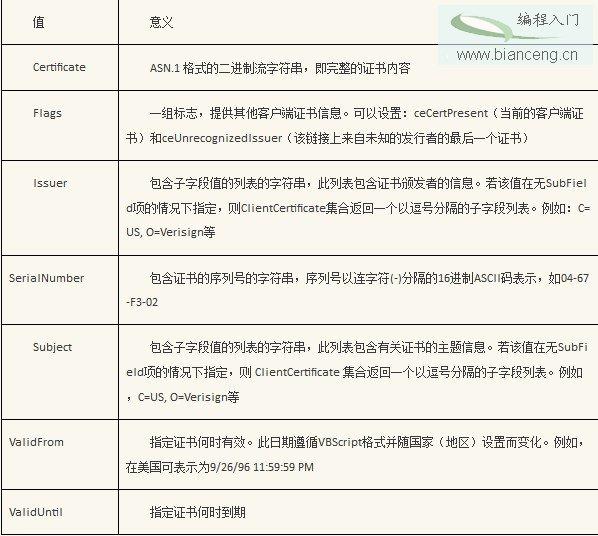Click ClientCertificate集合 text in Issuer row
The image size is (598, 536).
point(295,208)
